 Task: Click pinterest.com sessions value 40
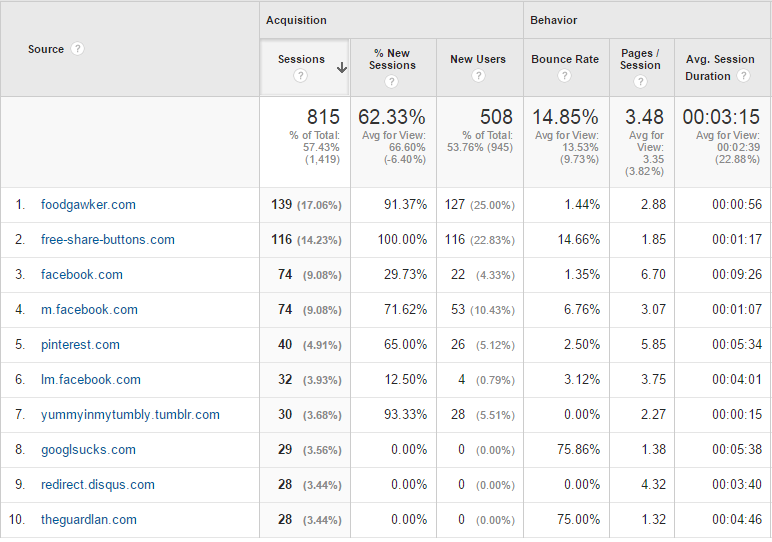click(285, 344)
